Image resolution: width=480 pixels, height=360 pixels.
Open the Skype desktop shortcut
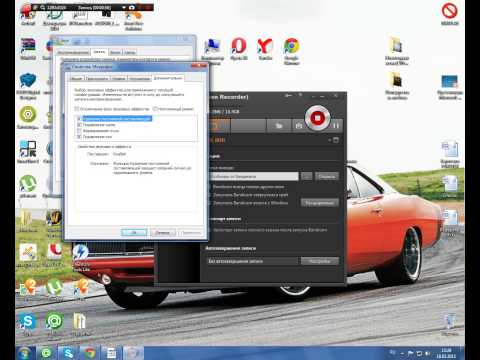pos(28,324)
